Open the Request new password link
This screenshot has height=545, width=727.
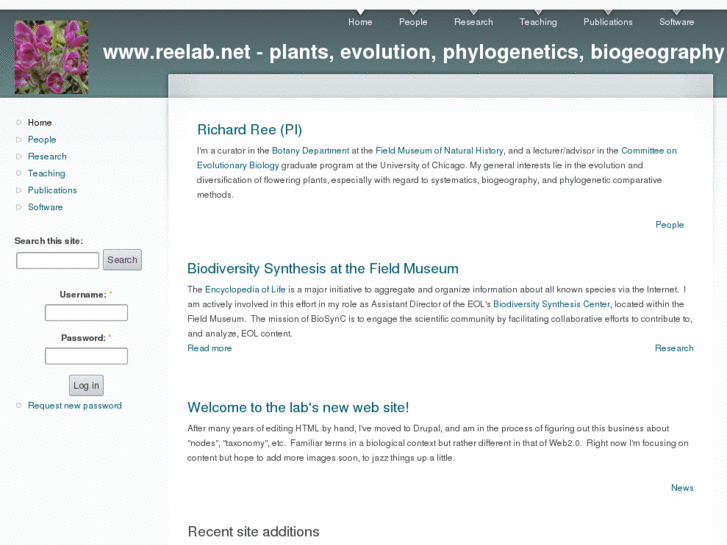pyautogui.click(x=75, y=406)
